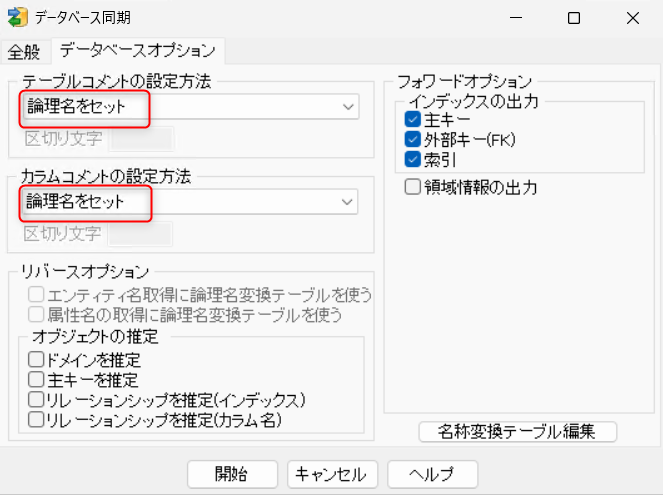Enable 主キーを推定 under object inference
This screenshot has height=495, width=663.
point(37,380)
